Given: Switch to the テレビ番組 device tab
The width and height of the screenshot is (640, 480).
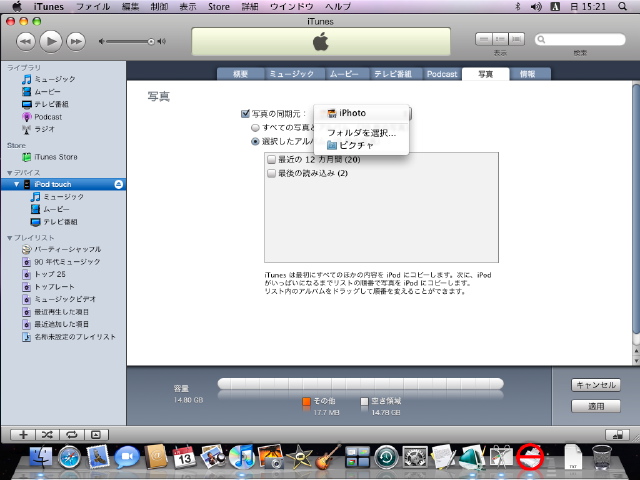Looking at the screenshot, I should tap(396, 74).
